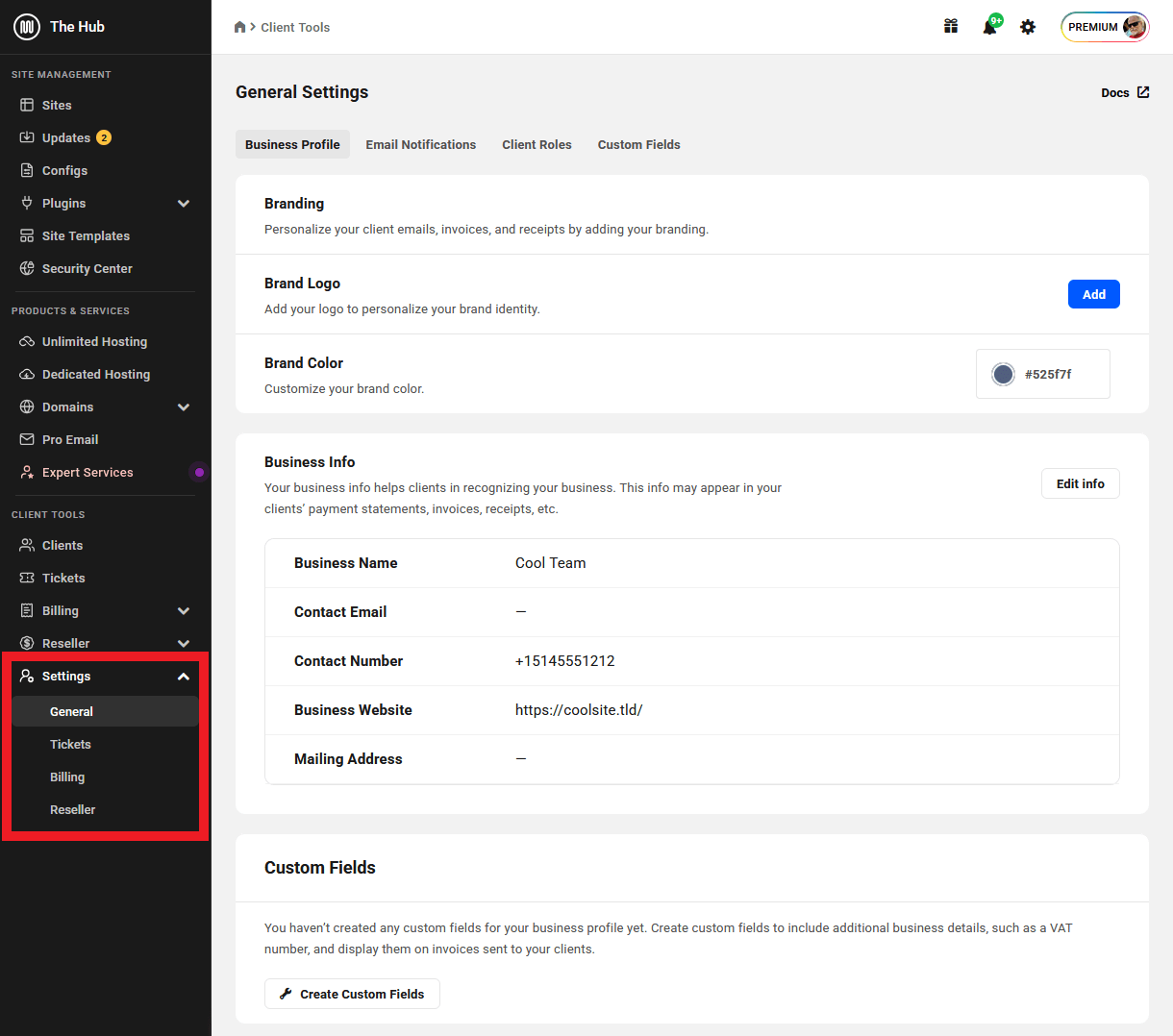Click the Mailing Address row label
This screenshot has width=1173, height=1036.
point(348,758)
